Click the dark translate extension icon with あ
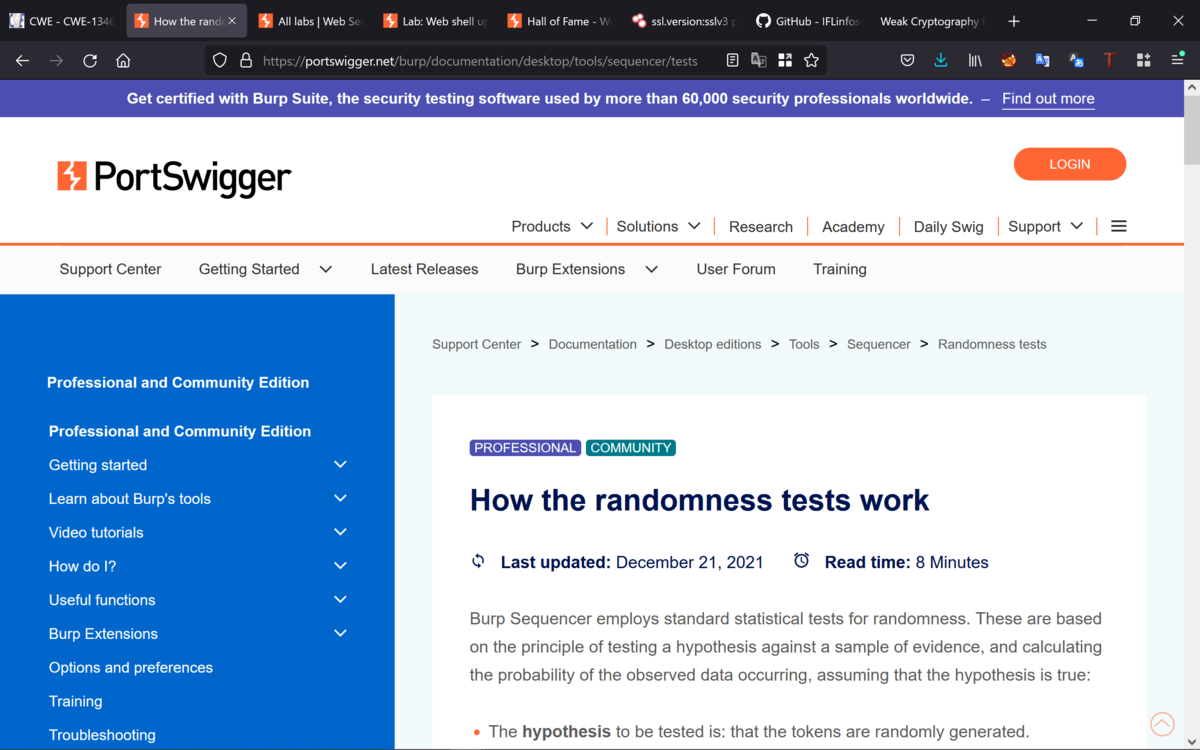The image size is (1200, 750). pos(1076,60)
